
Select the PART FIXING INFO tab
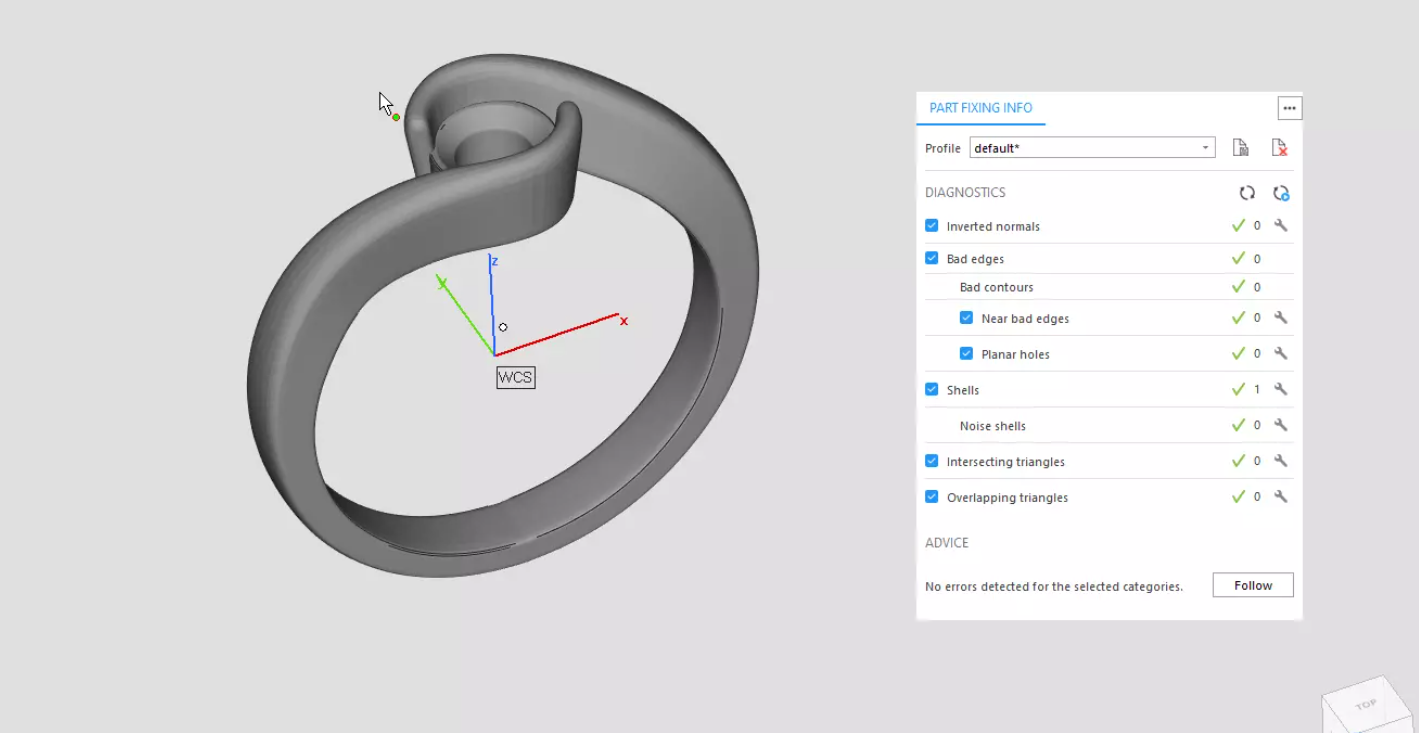[x=981, y=108]
